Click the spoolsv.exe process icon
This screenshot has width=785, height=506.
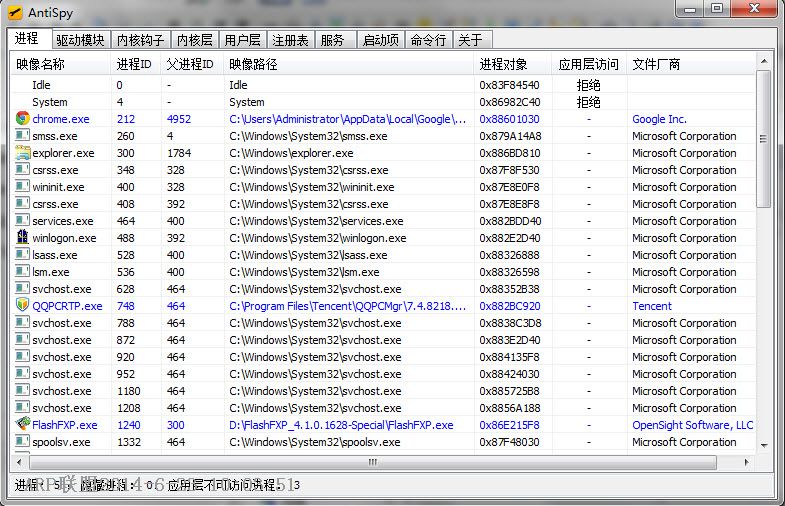22,442
